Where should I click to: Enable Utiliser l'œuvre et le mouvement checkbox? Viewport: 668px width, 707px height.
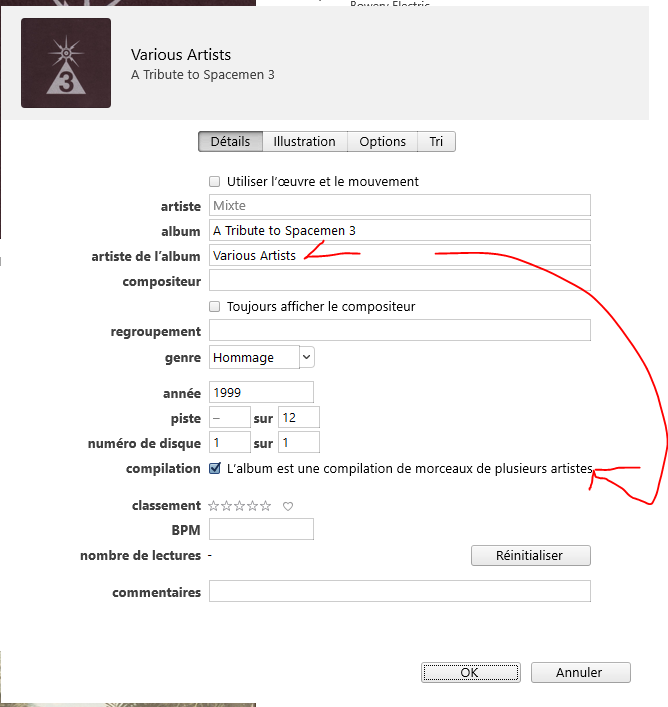(215, 181)
